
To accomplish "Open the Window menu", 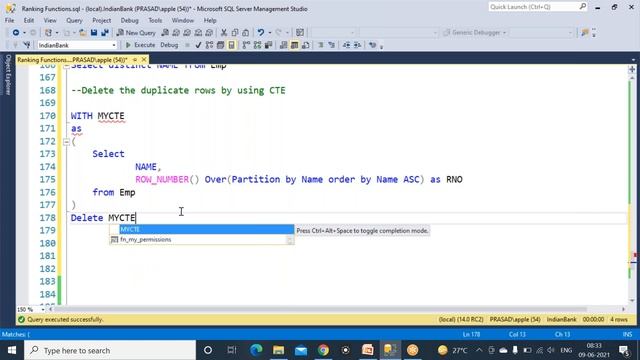I will point(182,20).
